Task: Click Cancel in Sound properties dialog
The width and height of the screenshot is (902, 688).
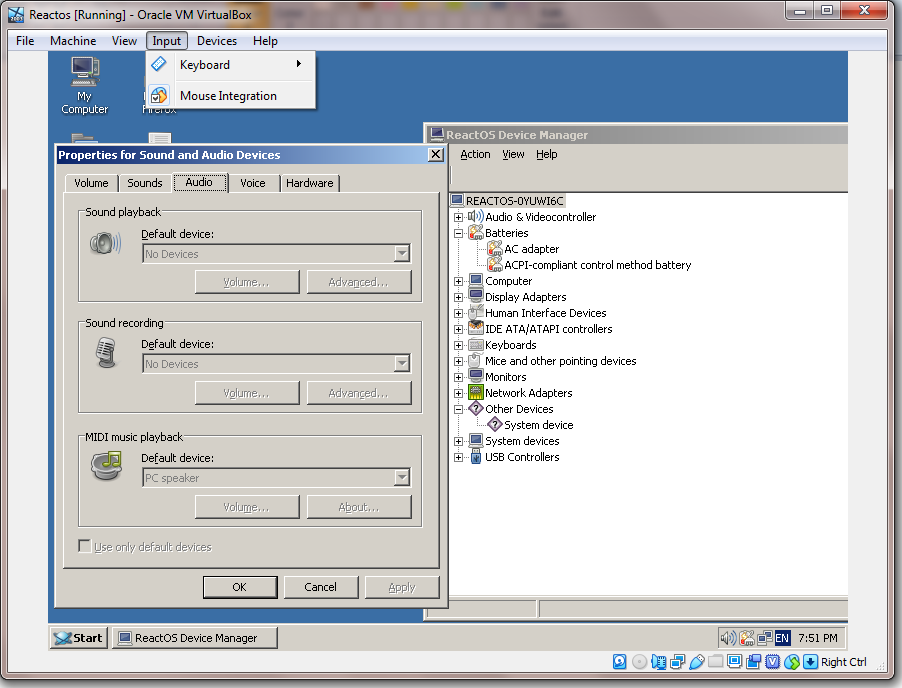Action: (x=320, y=587)
